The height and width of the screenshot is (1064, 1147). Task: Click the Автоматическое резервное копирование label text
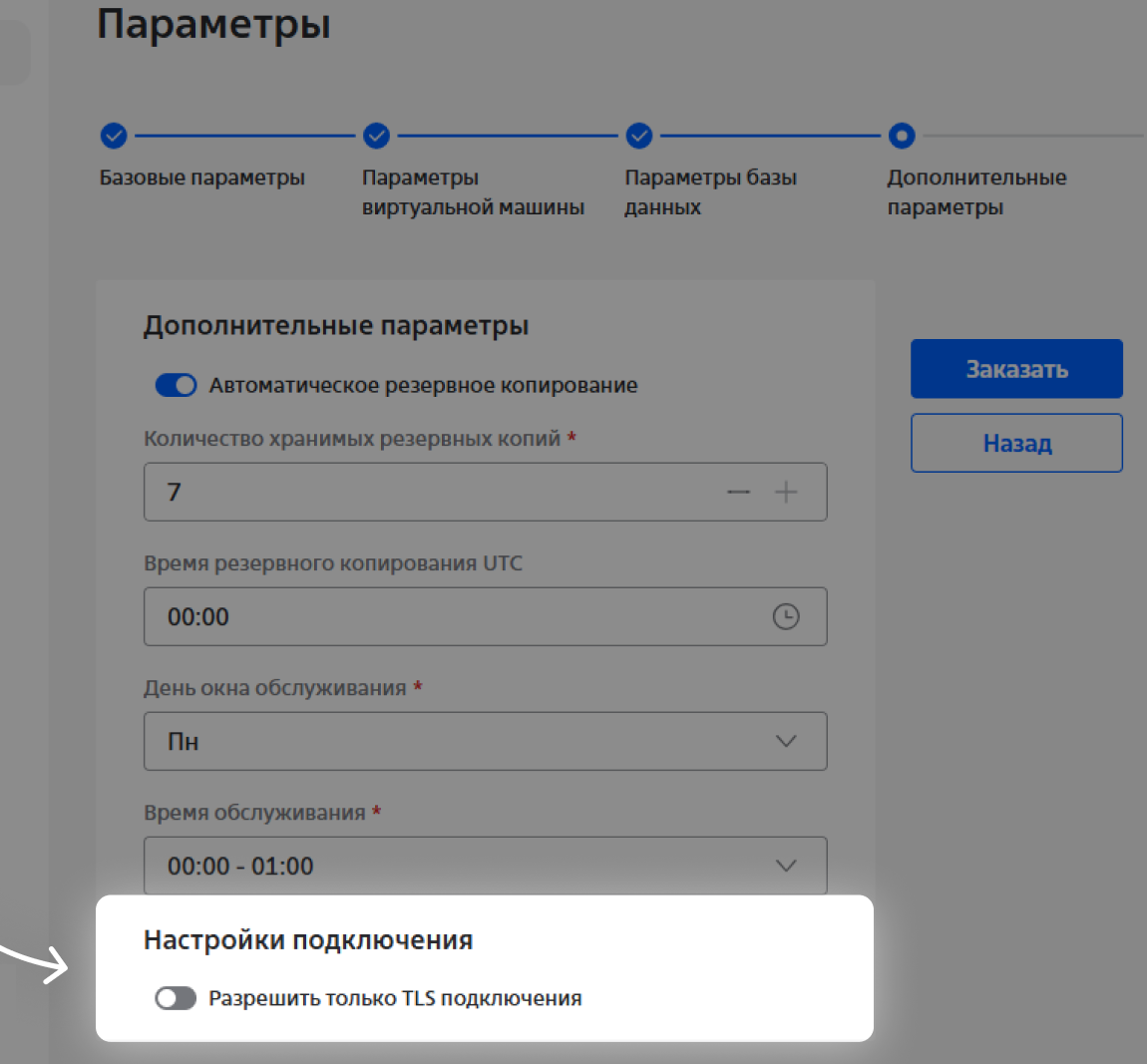tap(423, 386)
